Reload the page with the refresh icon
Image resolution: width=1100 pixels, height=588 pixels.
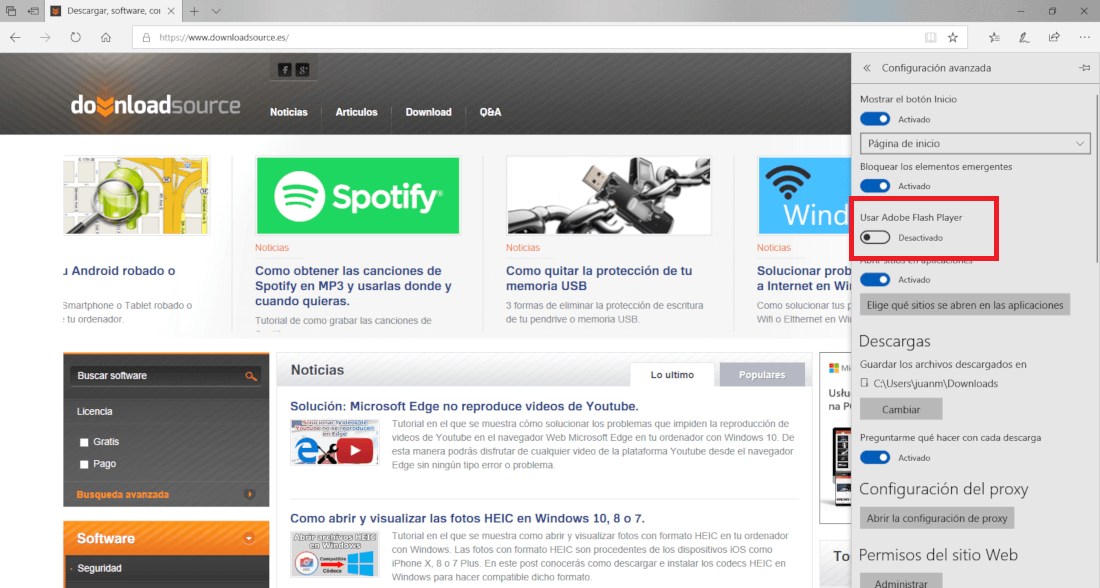click(76, 38)
